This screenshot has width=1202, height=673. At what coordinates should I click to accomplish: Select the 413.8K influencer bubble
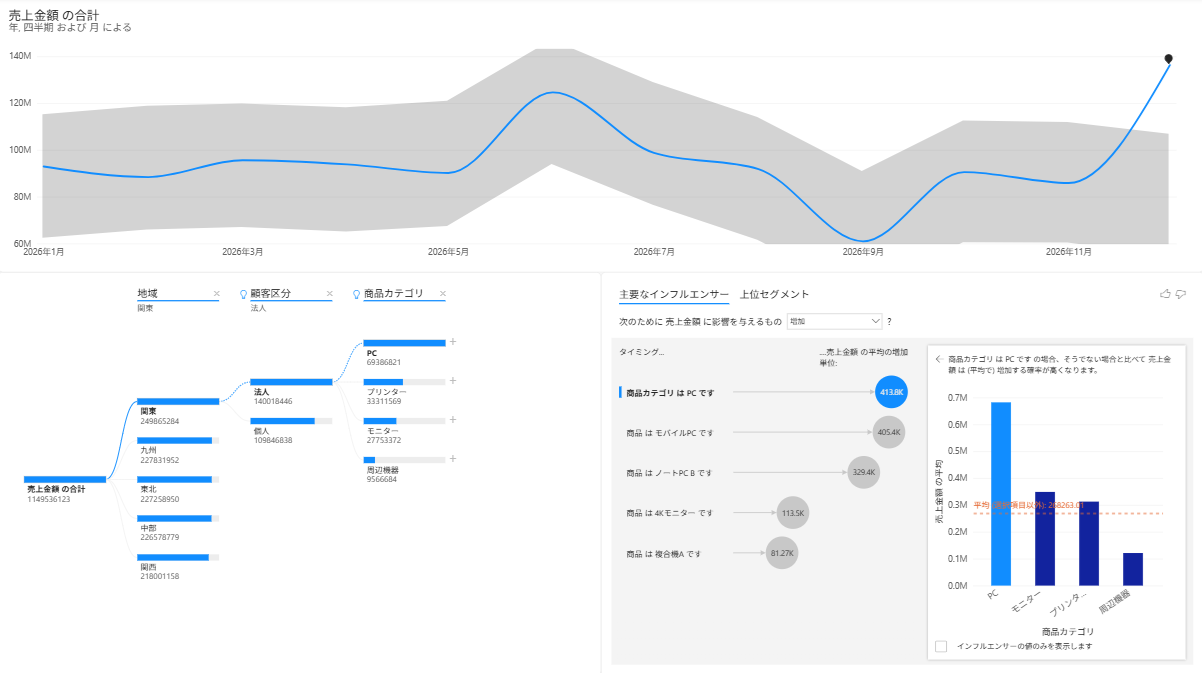pyautogui.click(x=891, y=392)
